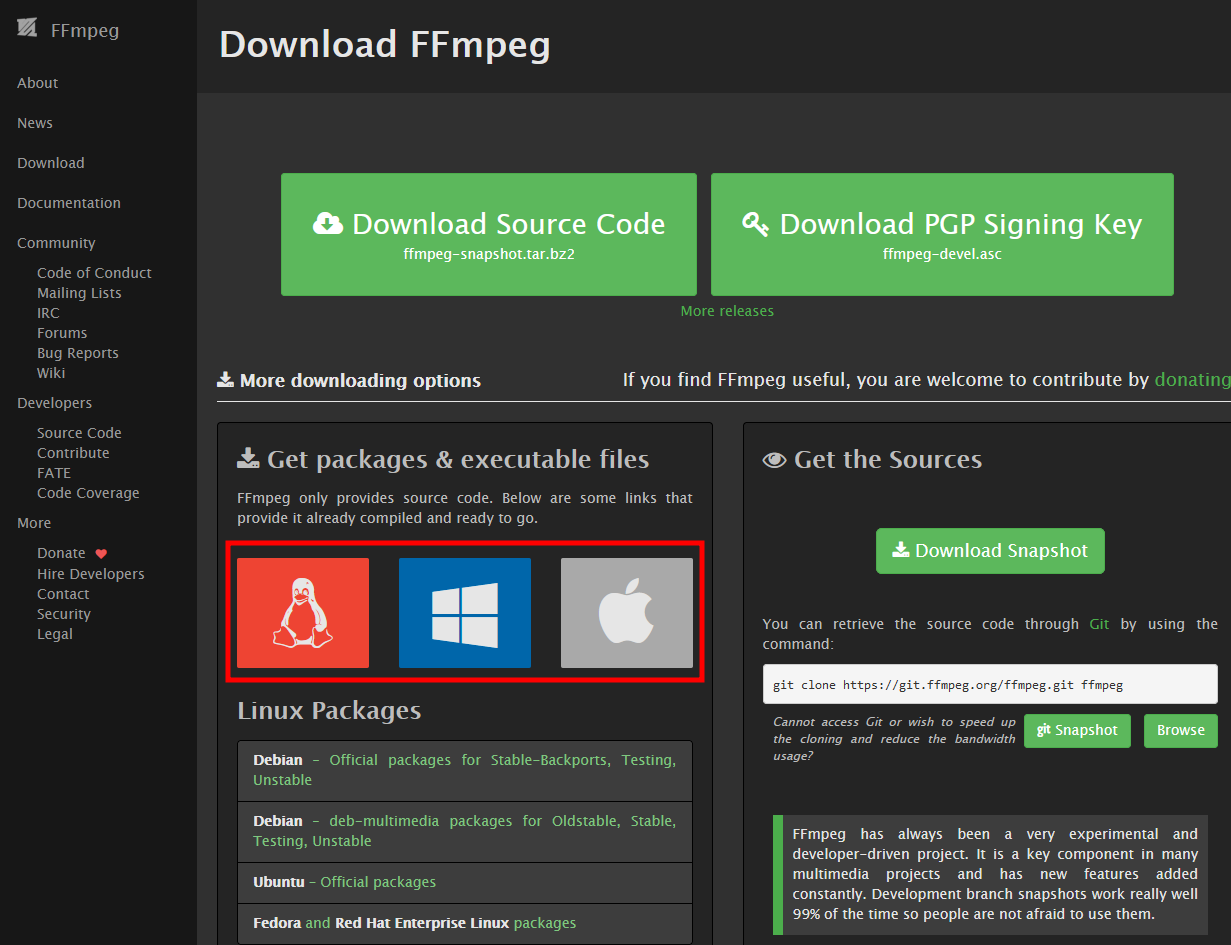1231x945 pixels.
Task: Open Contact link in sidebar
Action: (63, 594)
